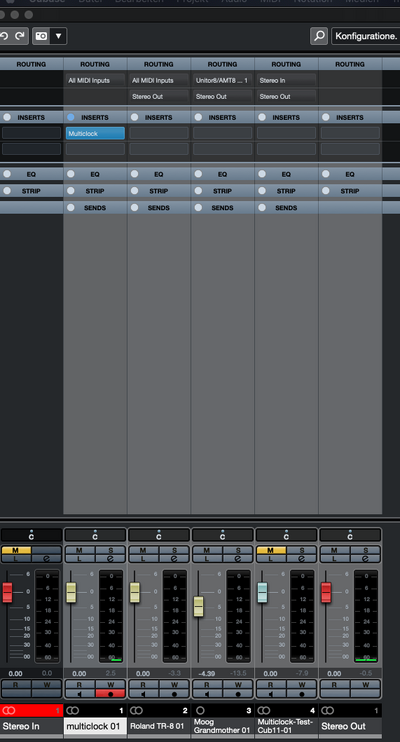Expand the SENDS section header on multiclock 01
The image size is (400, 742).
point(95,207)
